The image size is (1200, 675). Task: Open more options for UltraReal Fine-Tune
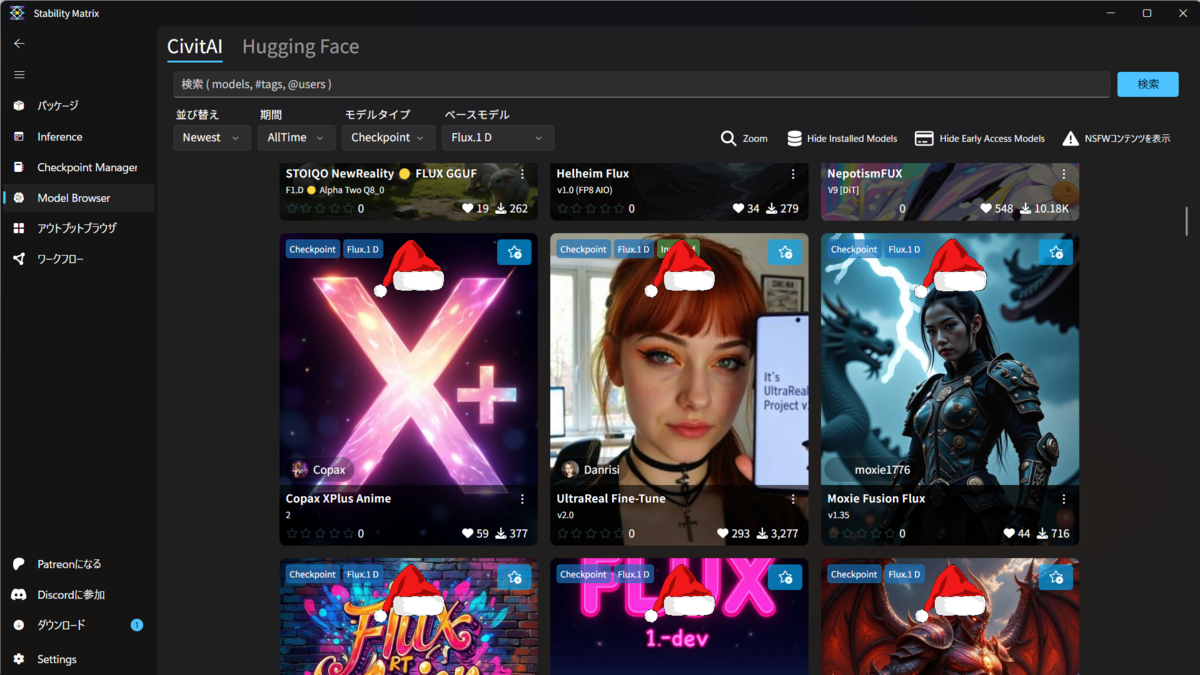pyautogui.click(x=793, y=498)
